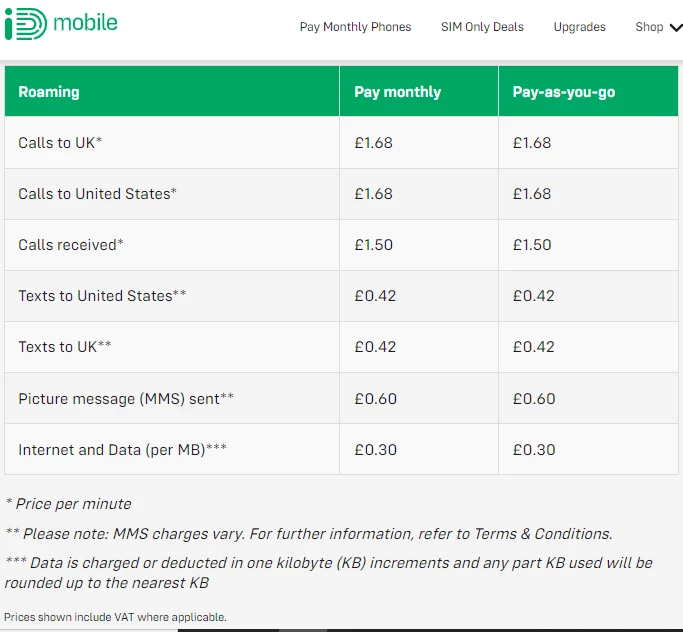Screen dimensions: 683x632
Task: Click the Roaming column header
Action: [49, 92]
